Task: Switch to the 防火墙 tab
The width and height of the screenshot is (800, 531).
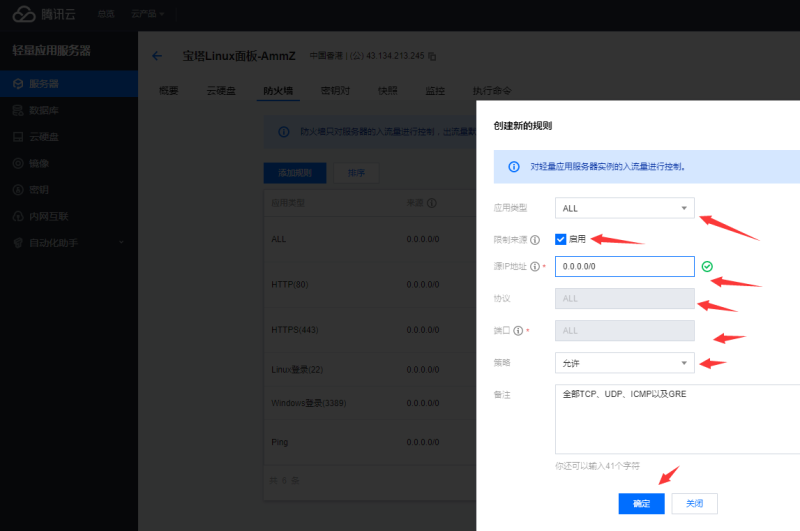Action: (278, 91)
